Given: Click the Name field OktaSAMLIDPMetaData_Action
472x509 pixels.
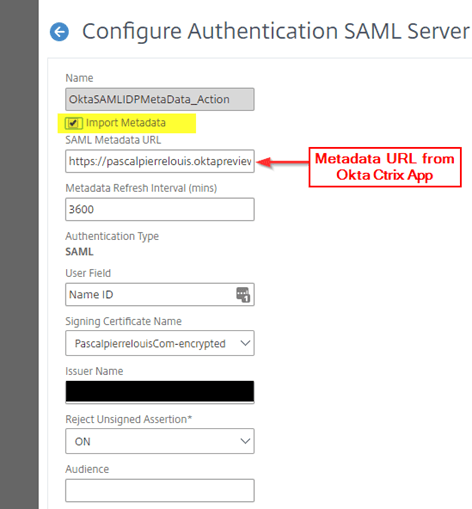Looking at the screenshot, I should click(160, 99).
